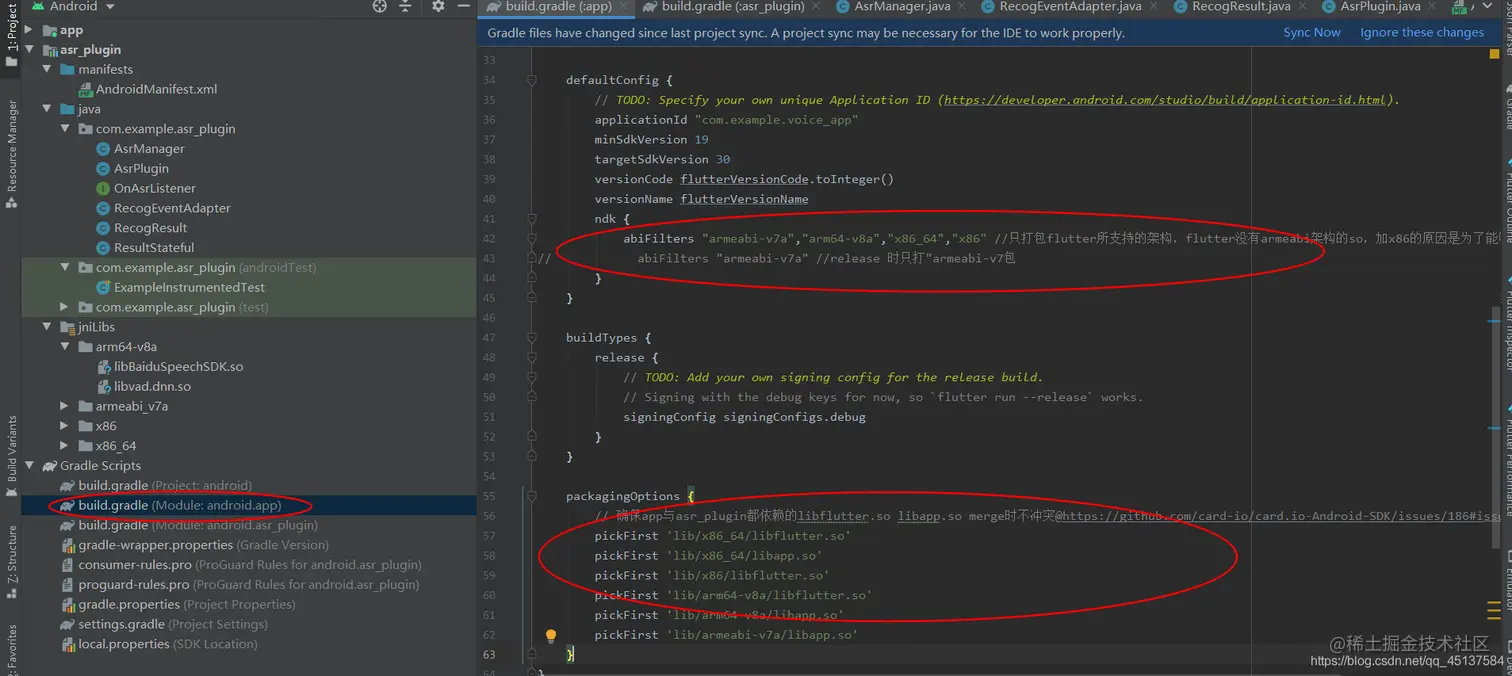This screenshot has height=676, width=1512.
Task: Click the Select Opened File target icon
Action: 380,6
